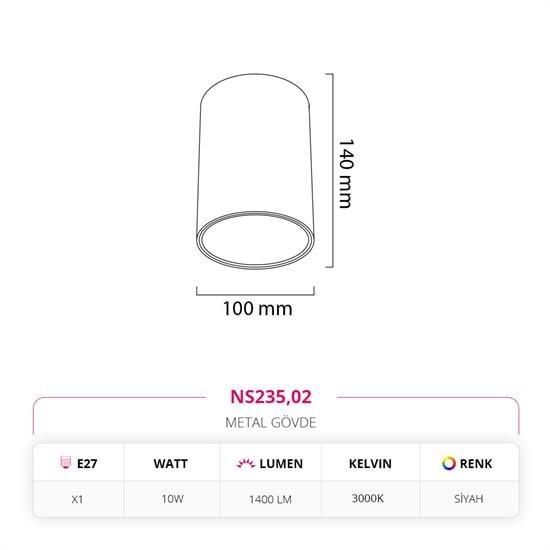
Task: Click the elliptical opening of the lamp
Action: pyautogui.click(x=255, y=240)
